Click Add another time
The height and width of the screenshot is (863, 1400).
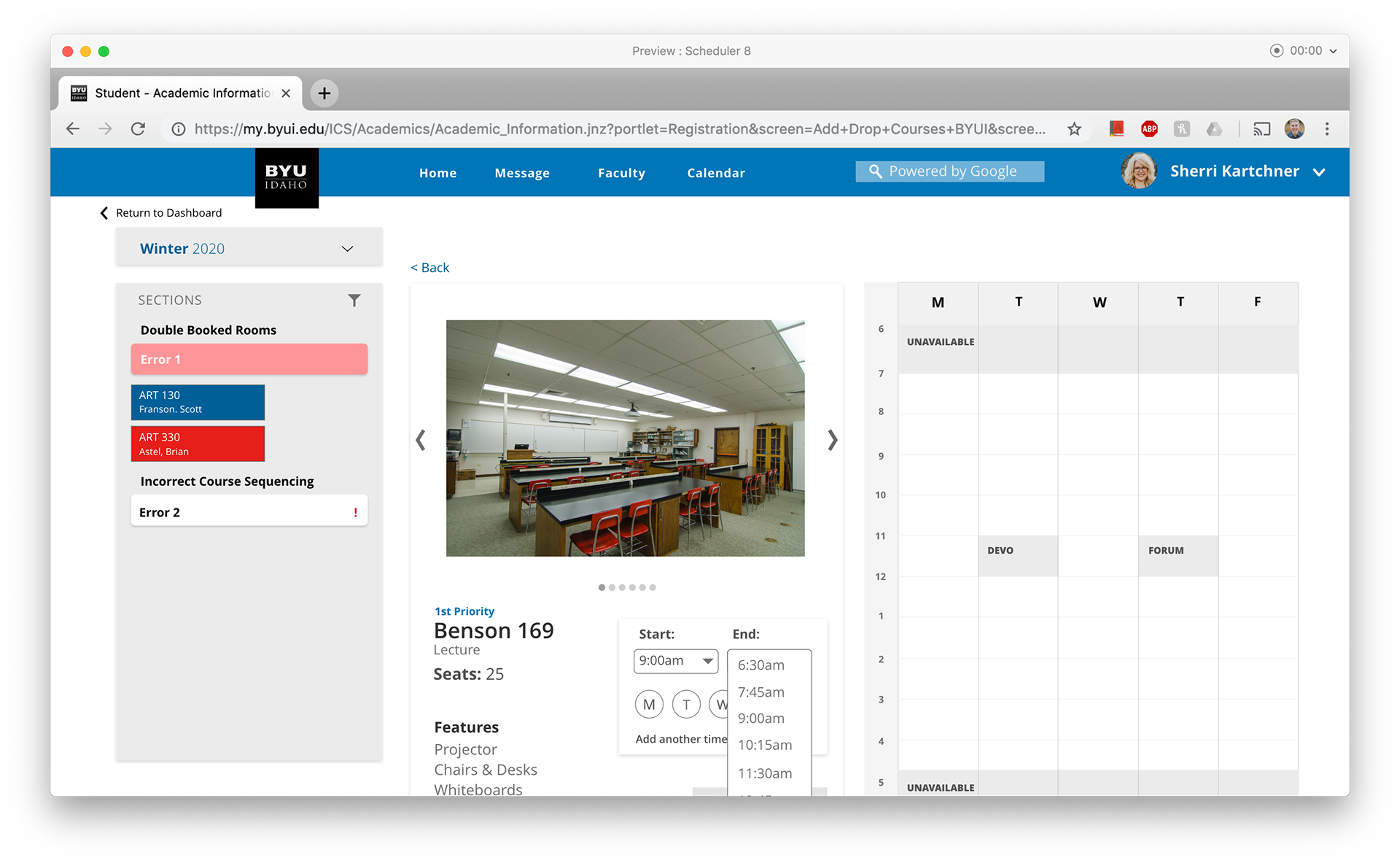tap(681, 739)
